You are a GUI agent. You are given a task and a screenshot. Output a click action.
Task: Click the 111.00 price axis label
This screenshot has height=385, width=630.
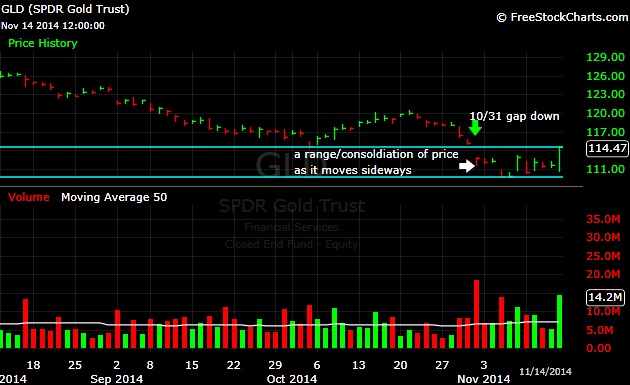605,169
